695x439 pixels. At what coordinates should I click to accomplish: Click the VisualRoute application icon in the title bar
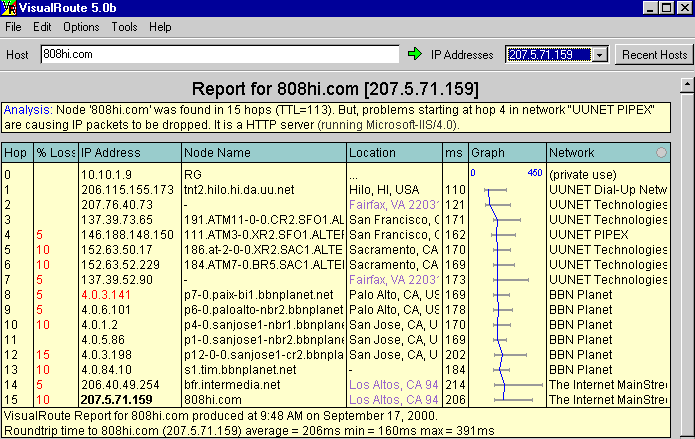[x=8, y=8]
